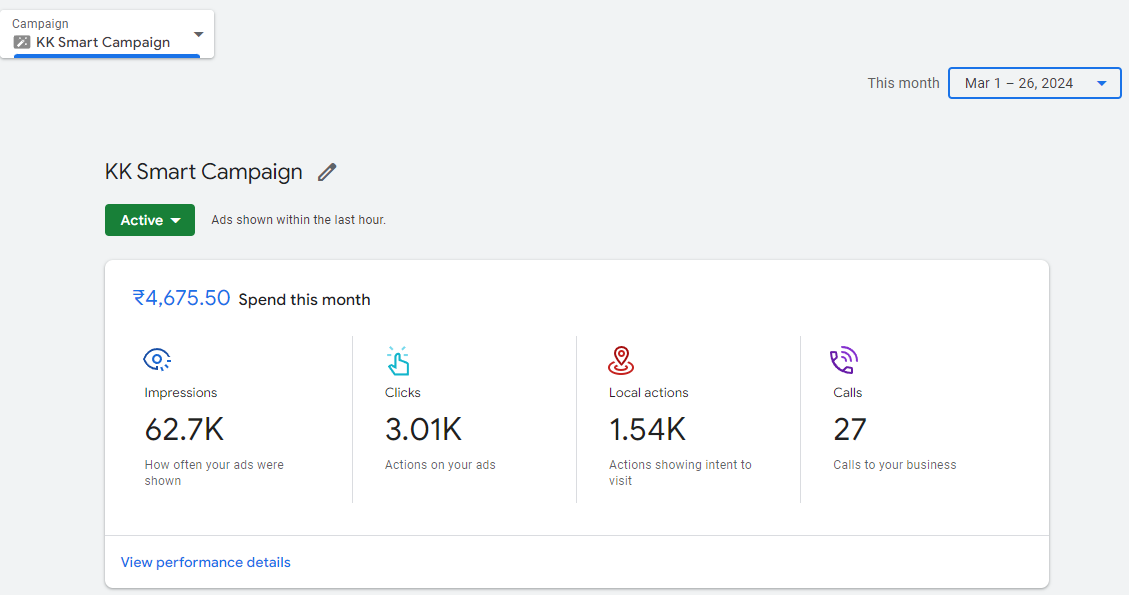Click the pencil icon to edit campaign name
The height and width of the screenshot is (595, 1129).
[327, 172]
